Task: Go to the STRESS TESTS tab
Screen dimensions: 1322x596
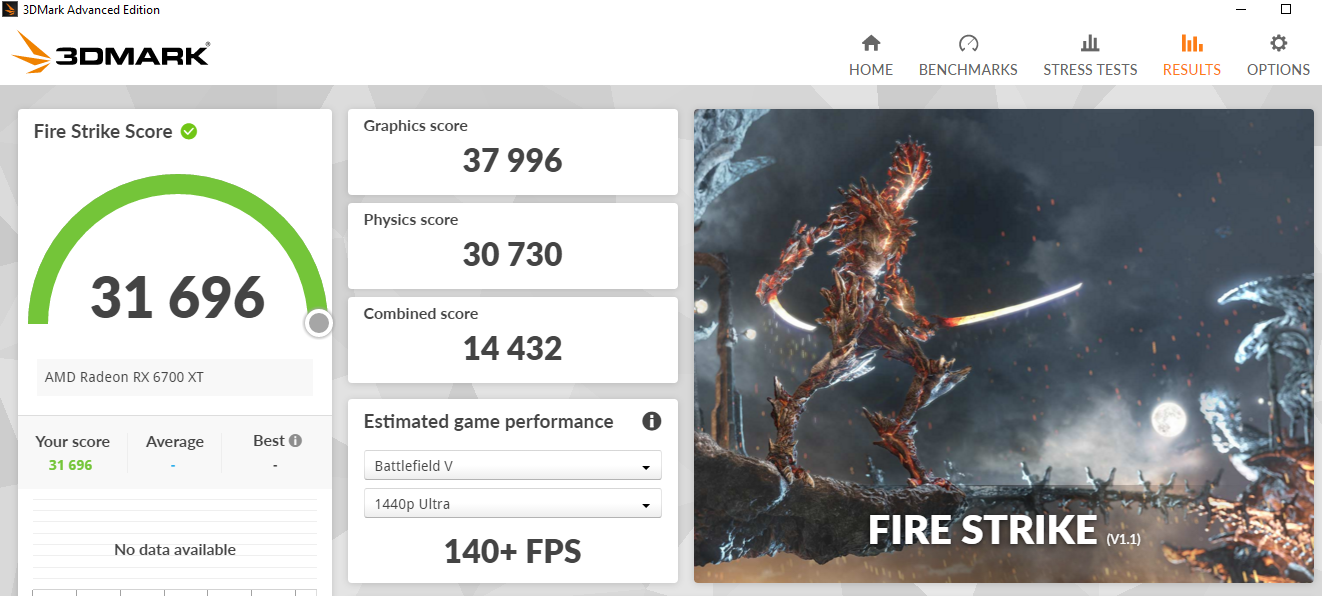Action: click(1090, 56)
